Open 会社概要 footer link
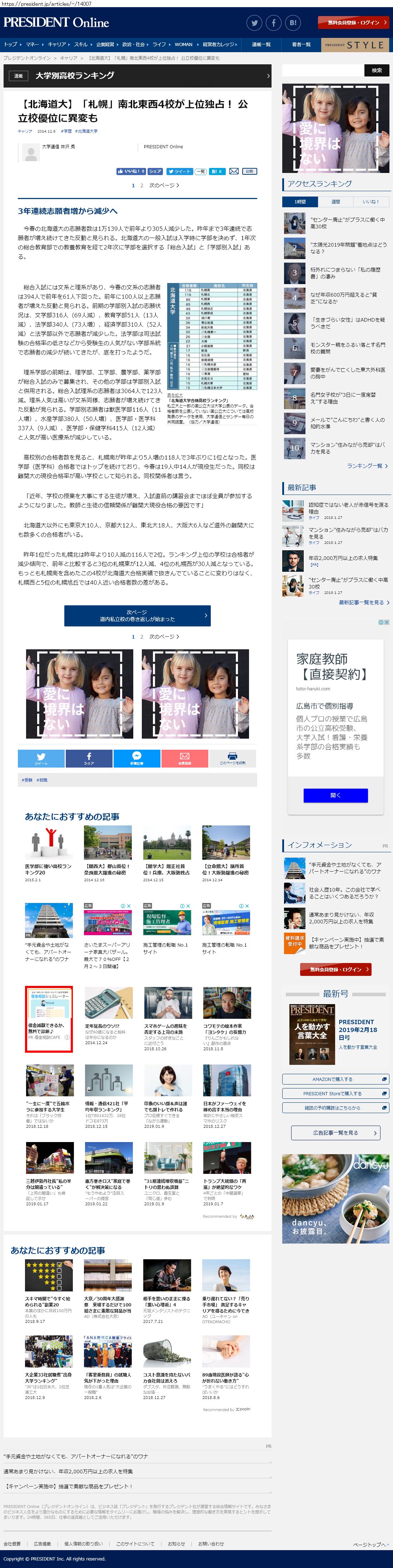The image size is (393, 1568). tap(12, 1544)
